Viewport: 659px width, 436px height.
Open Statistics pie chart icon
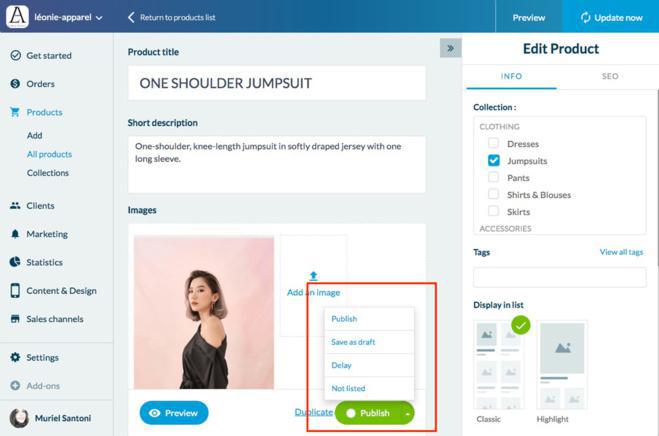[x=15, y=262]
